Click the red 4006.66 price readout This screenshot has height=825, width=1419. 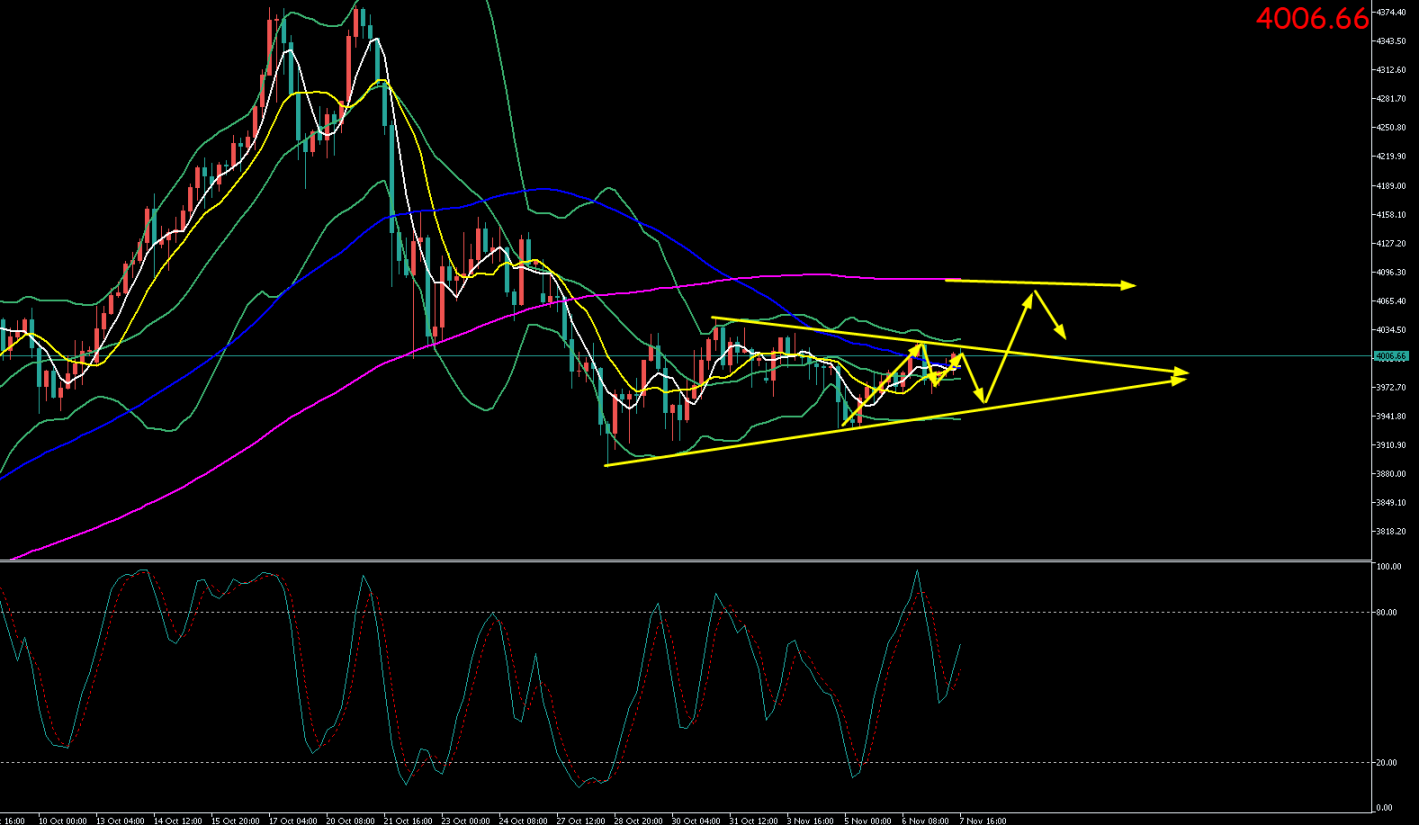[1311, 18]
